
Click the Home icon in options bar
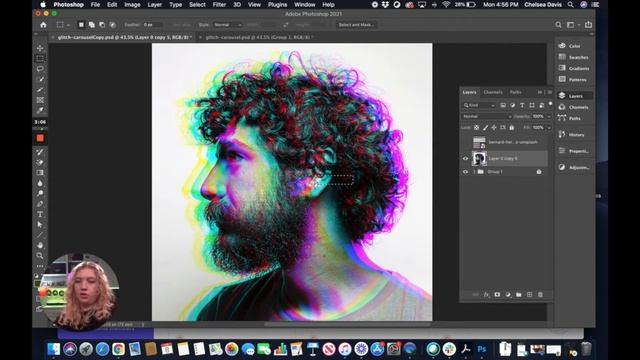(43, 25)
